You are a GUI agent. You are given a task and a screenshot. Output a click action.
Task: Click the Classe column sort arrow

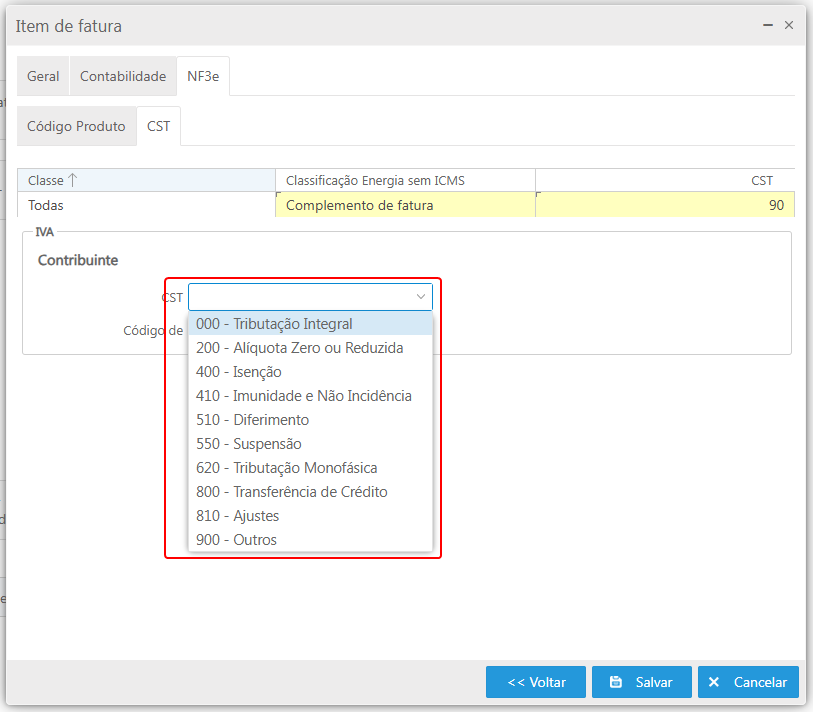73,180
